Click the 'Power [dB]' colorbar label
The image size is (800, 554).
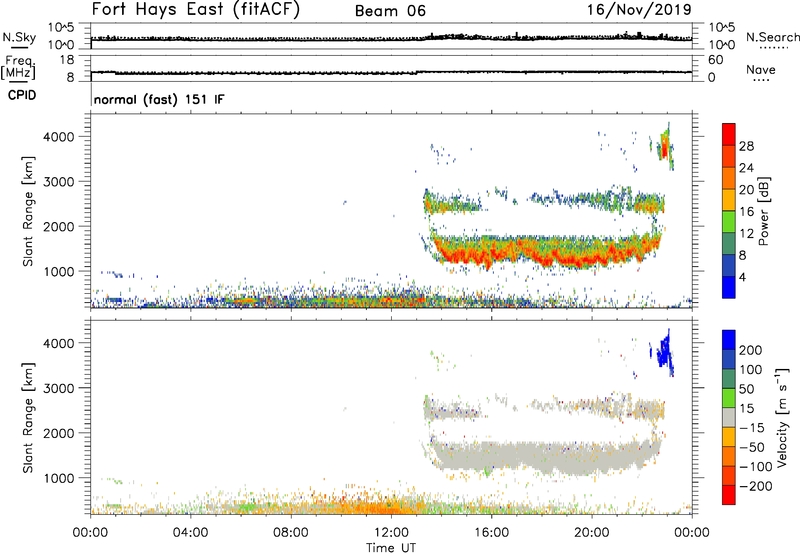[x=764, y=211]
